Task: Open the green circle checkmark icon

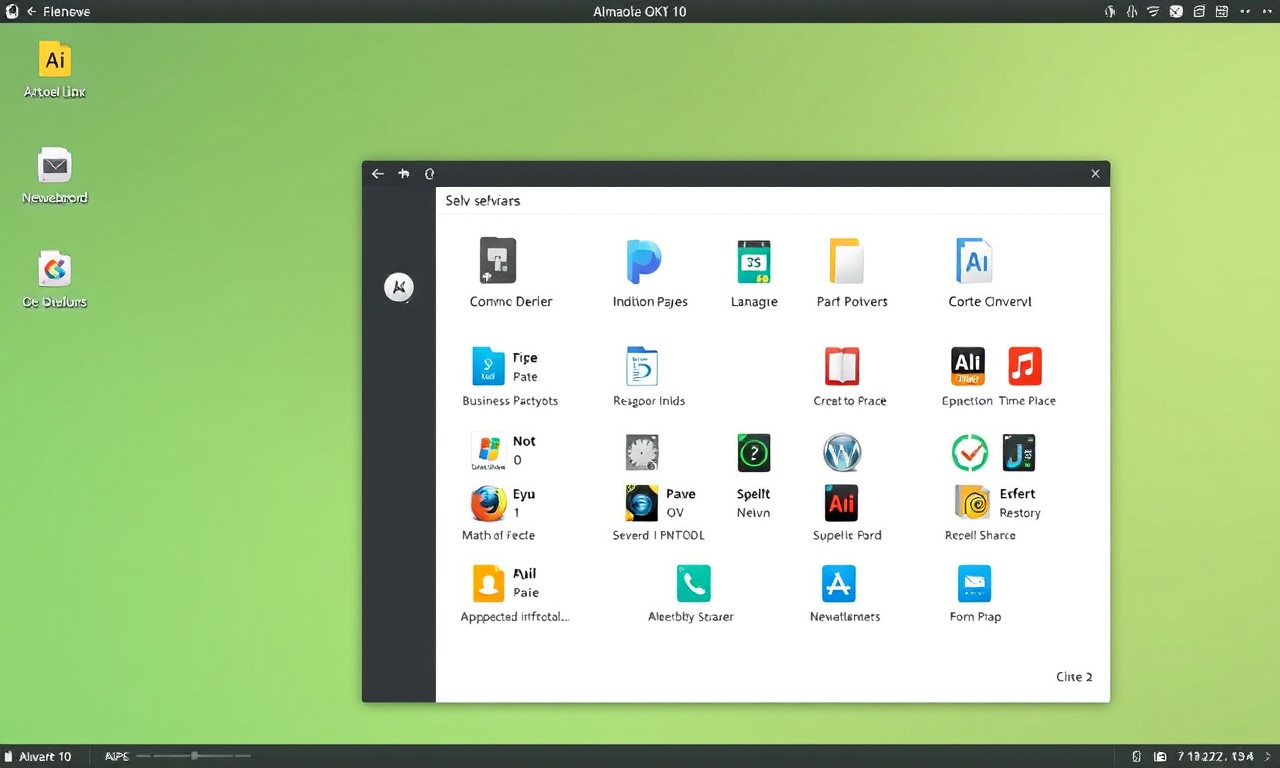Action: click(969, 453)
